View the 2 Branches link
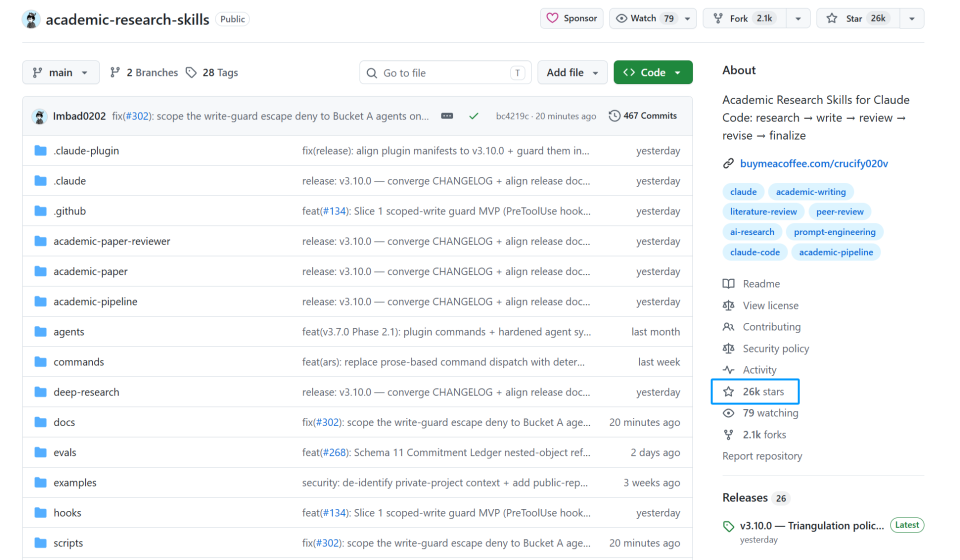 coord(144,72)
